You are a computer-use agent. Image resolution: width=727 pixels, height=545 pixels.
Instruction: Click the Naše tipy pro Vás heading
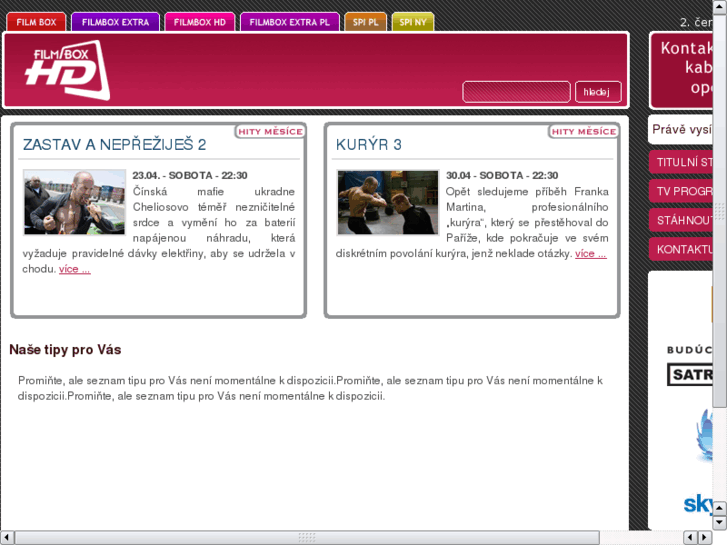point(65,350)
